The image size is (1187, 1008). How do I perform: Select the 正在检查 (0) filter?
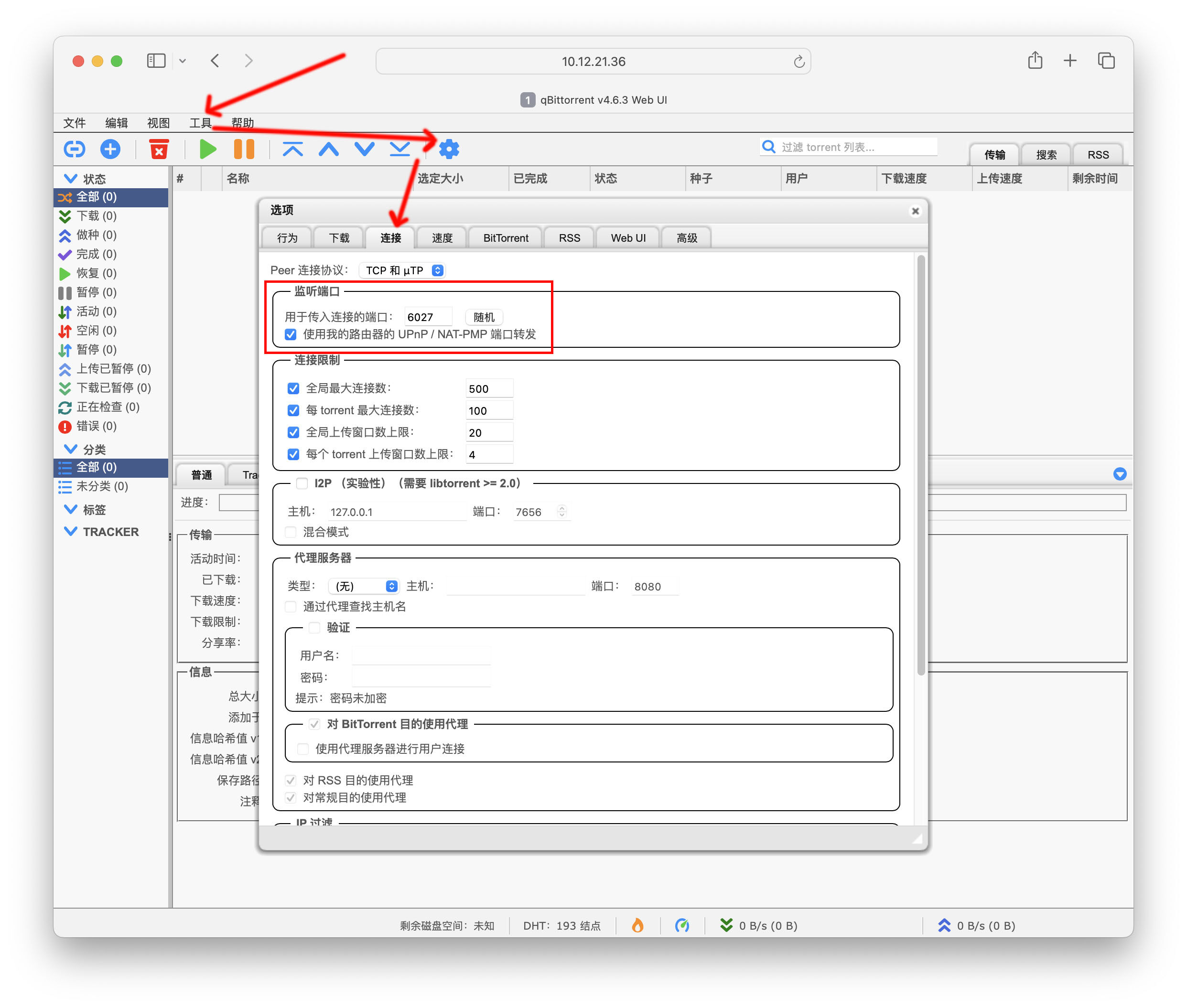[111, 407]
